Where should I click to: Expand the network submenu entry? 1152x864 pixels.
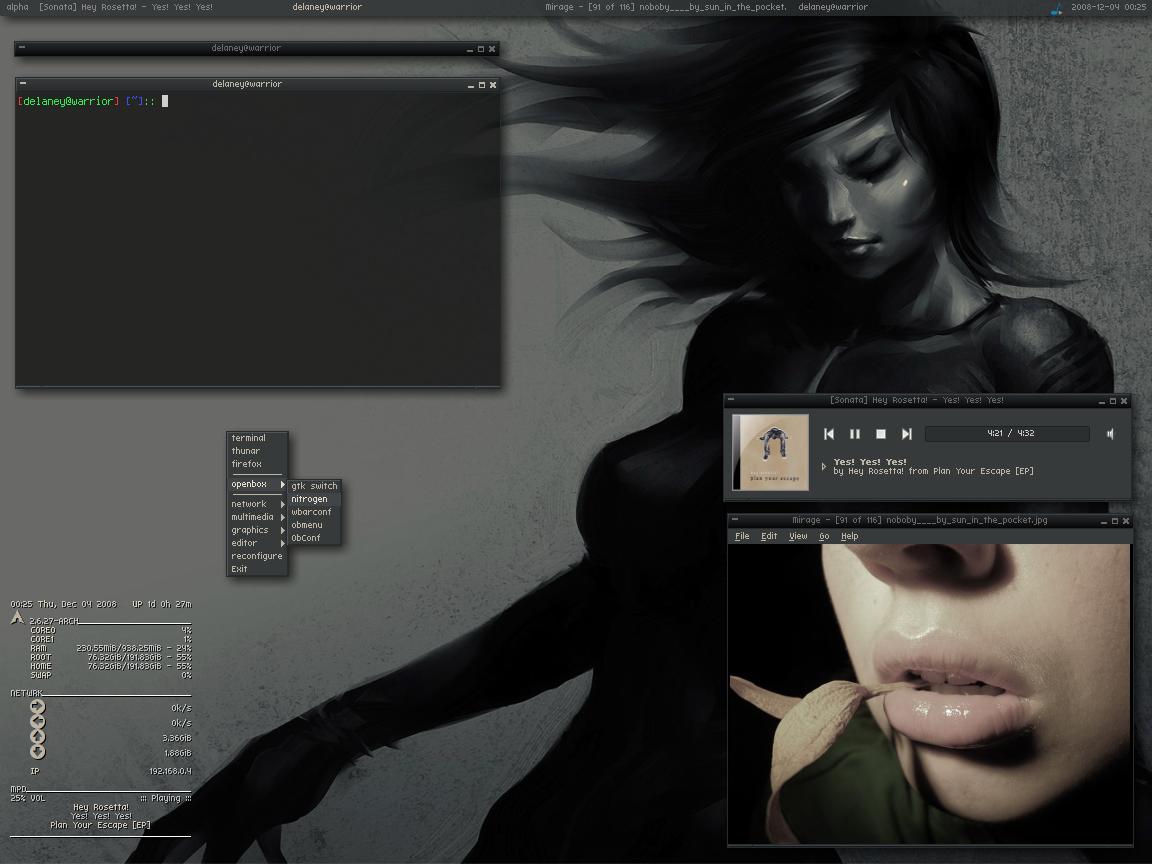[256, 504]
